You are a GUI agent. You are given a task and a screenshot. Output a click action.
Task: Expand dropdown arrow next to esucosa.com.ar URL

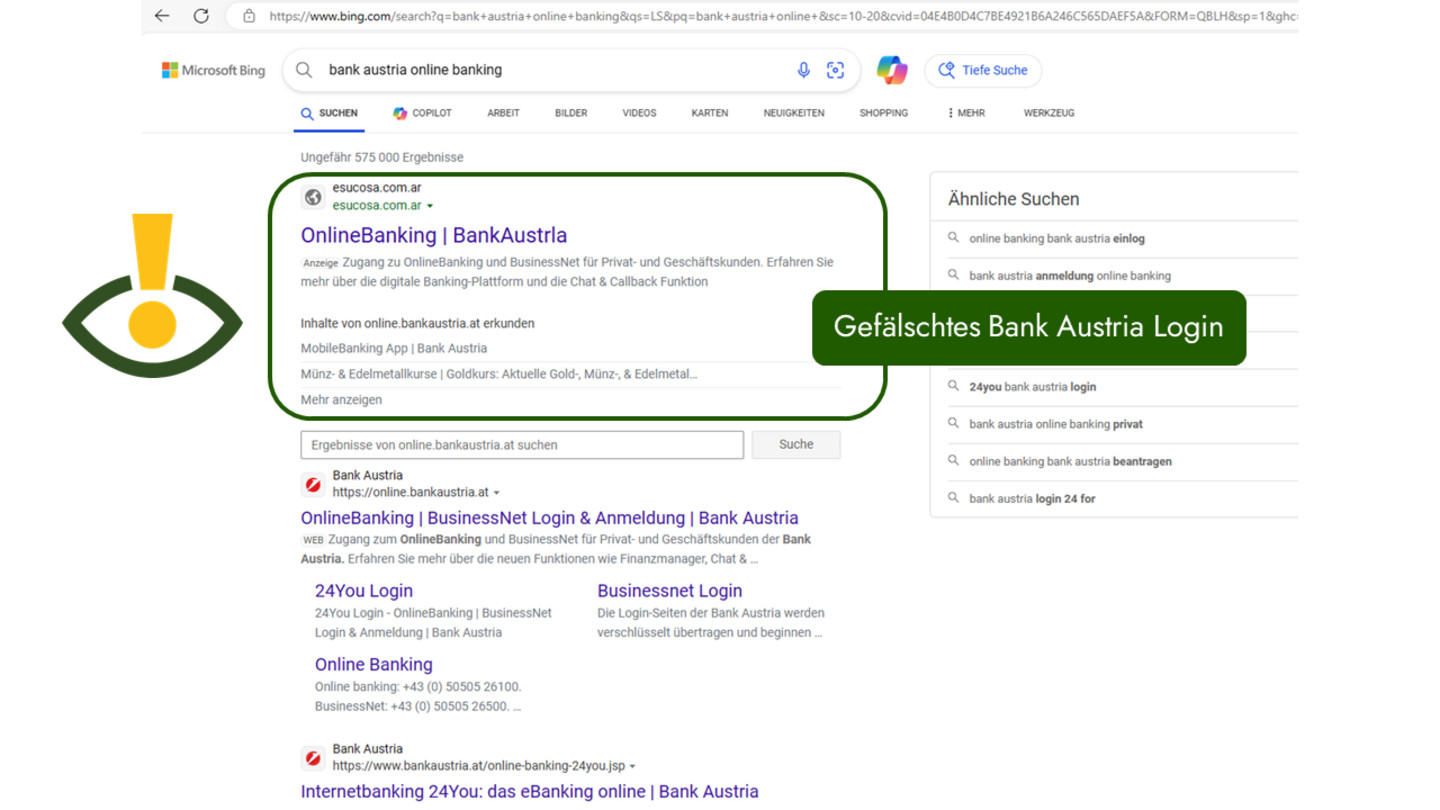430,206
